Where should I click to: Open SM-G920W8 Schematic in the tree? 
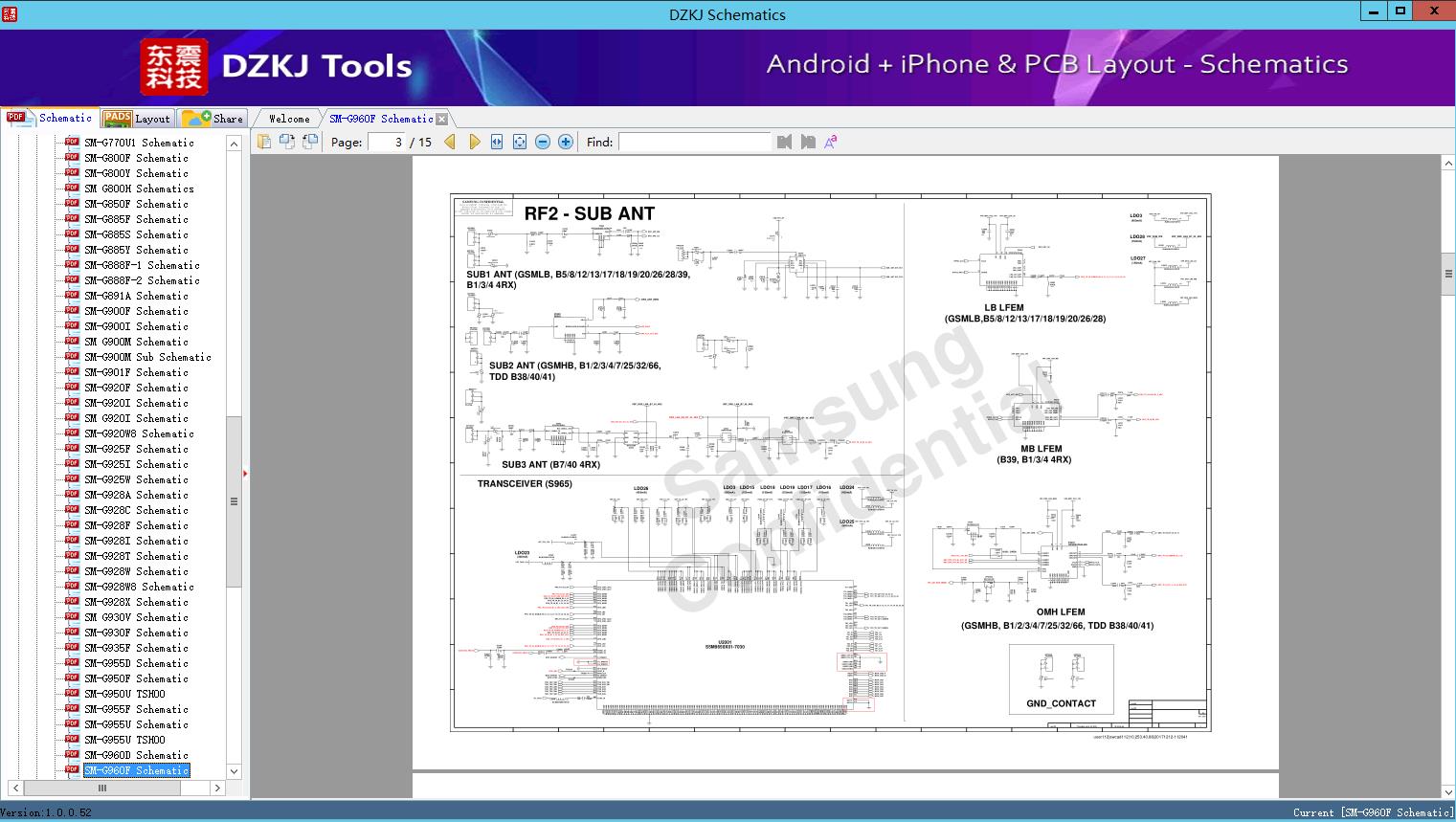coord(139,433)
